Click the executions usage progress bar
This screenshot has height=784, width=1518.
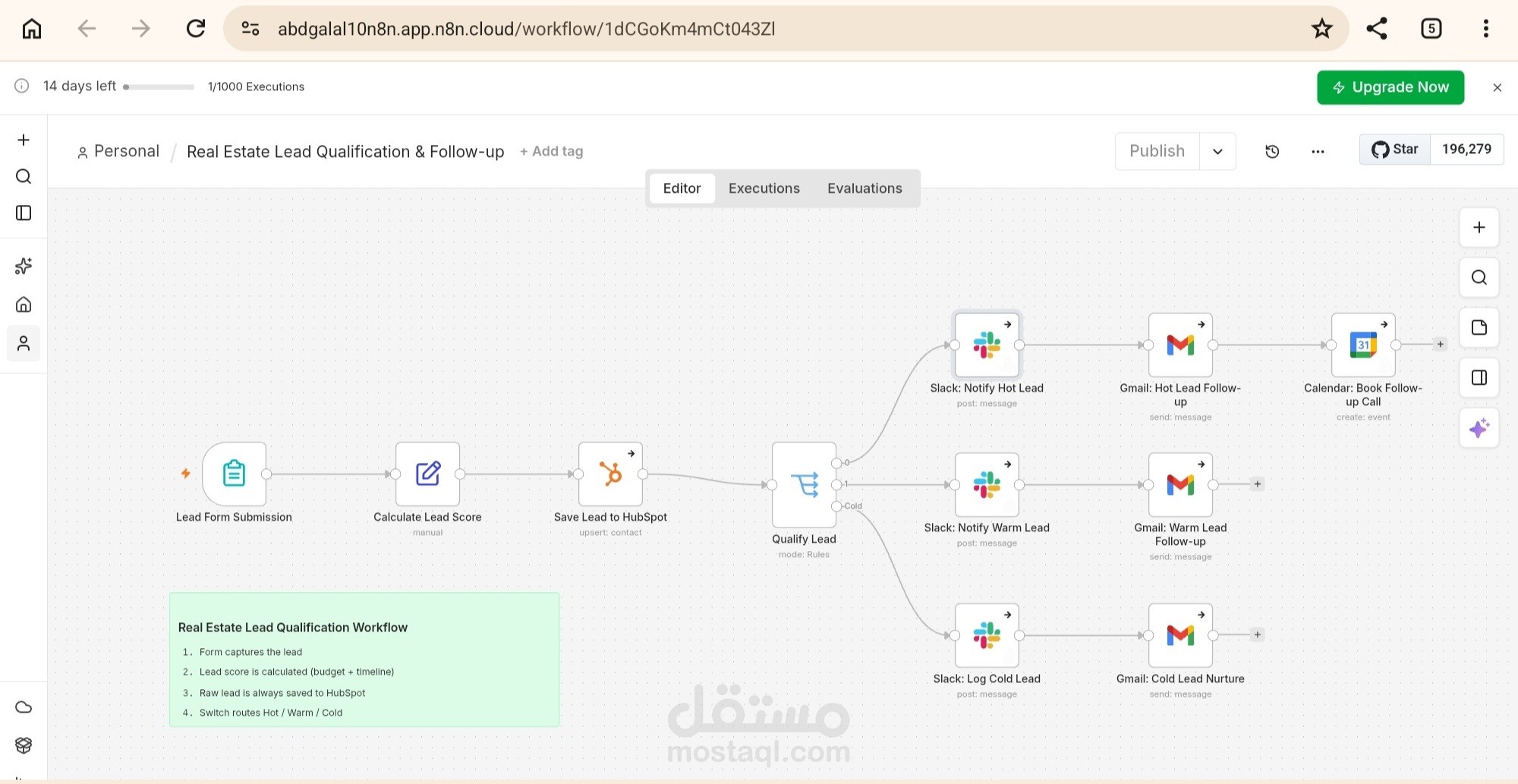159,87
